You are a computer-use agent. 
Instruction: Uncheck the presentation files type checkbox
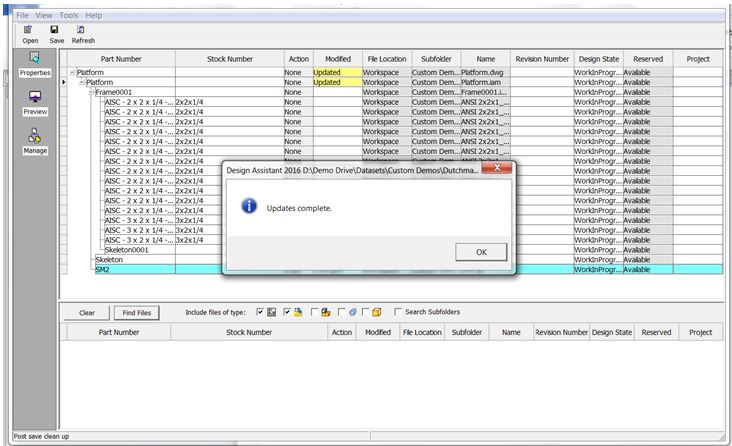pyautogui.click(x=287, y=311)
